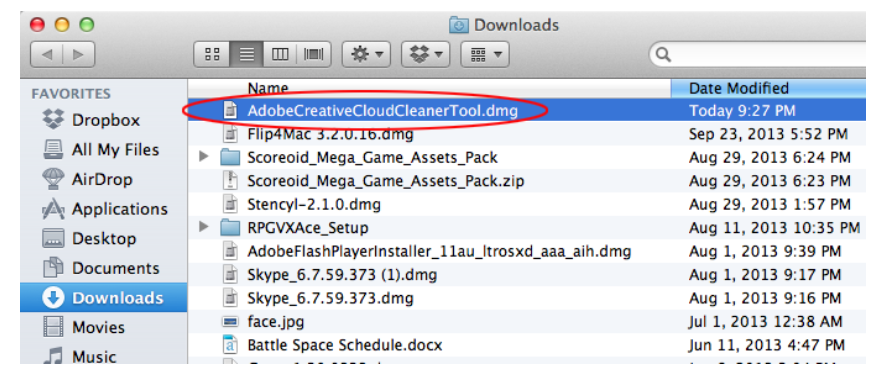Viewport: 875px width, 371px height.
Task: Select the AdobeFlashPlayerInstaller dmg file
Action: 439,252
